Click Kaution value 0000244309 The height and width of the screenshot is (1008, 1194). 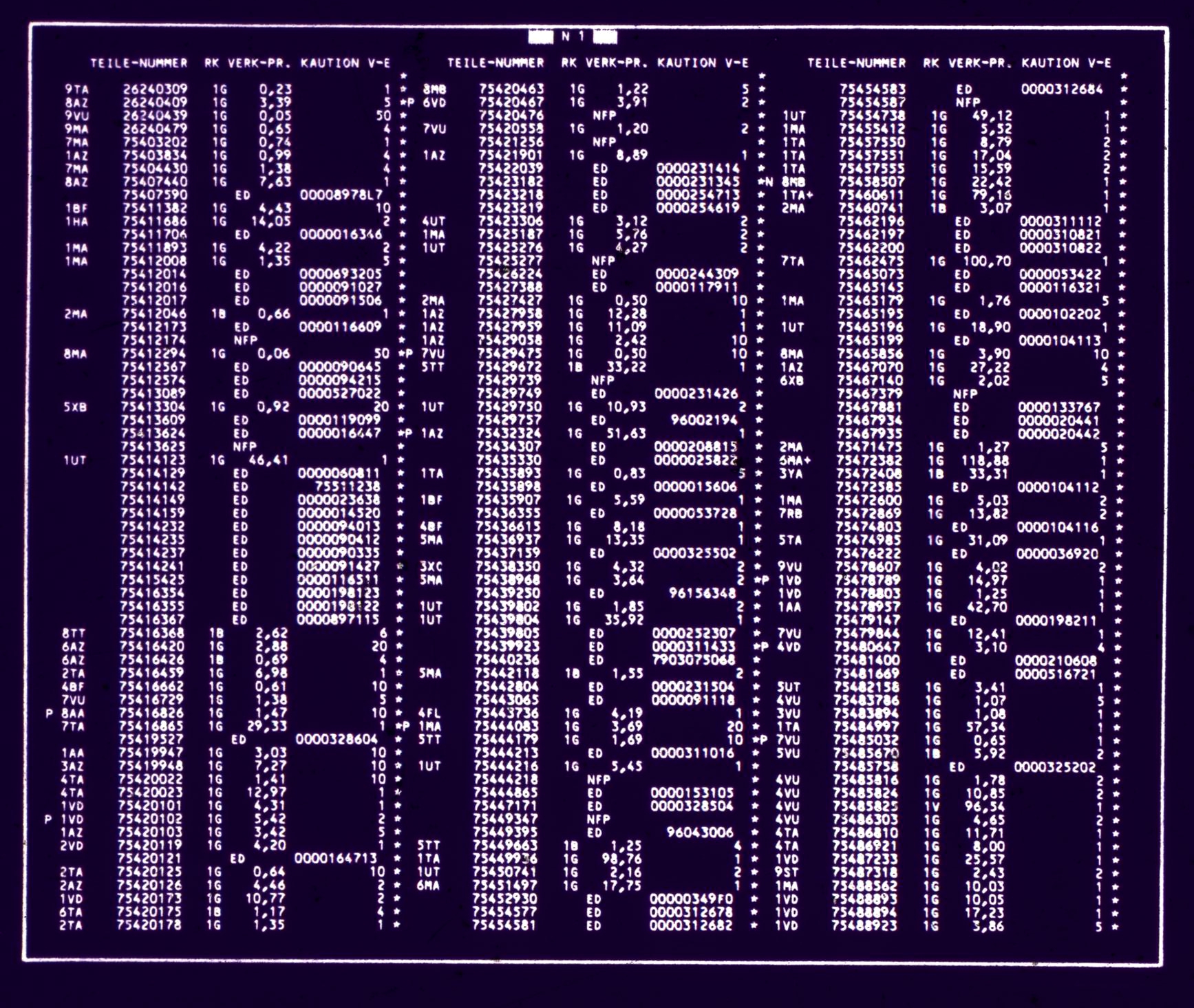point(697,275)
